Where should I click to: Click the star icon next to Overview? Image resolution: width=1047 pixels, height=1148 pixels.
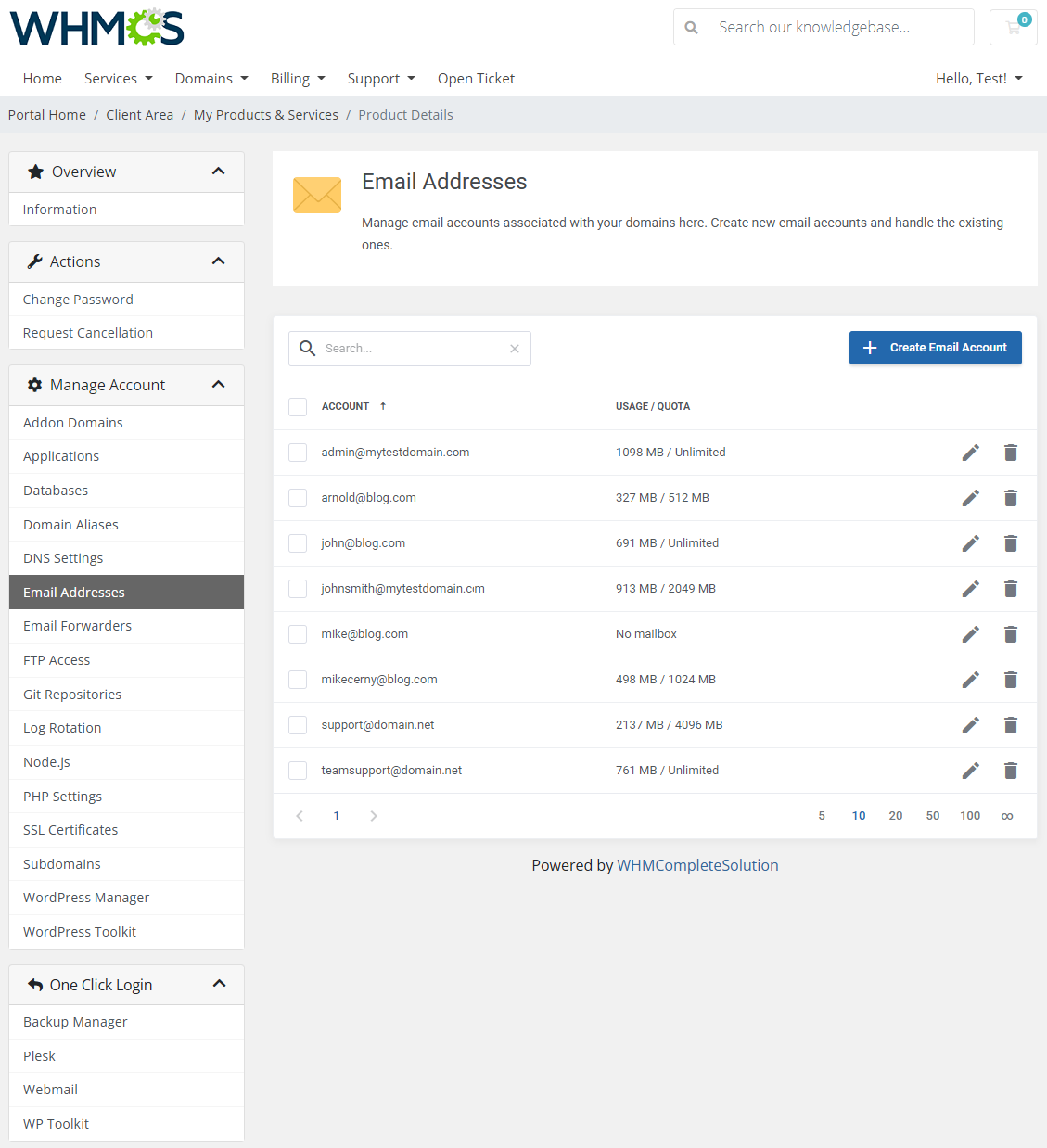[x=35, y=171]
